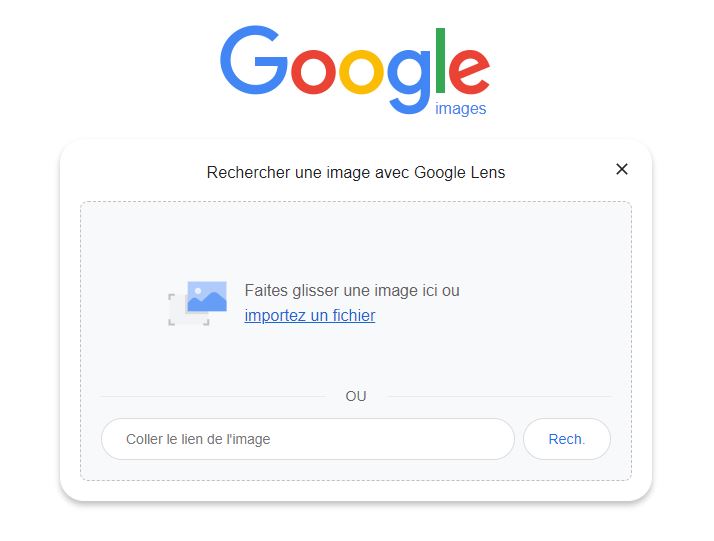Click the "OU" divider label
The width and height of the screenshot is (714, 541).
pos(356,396)
